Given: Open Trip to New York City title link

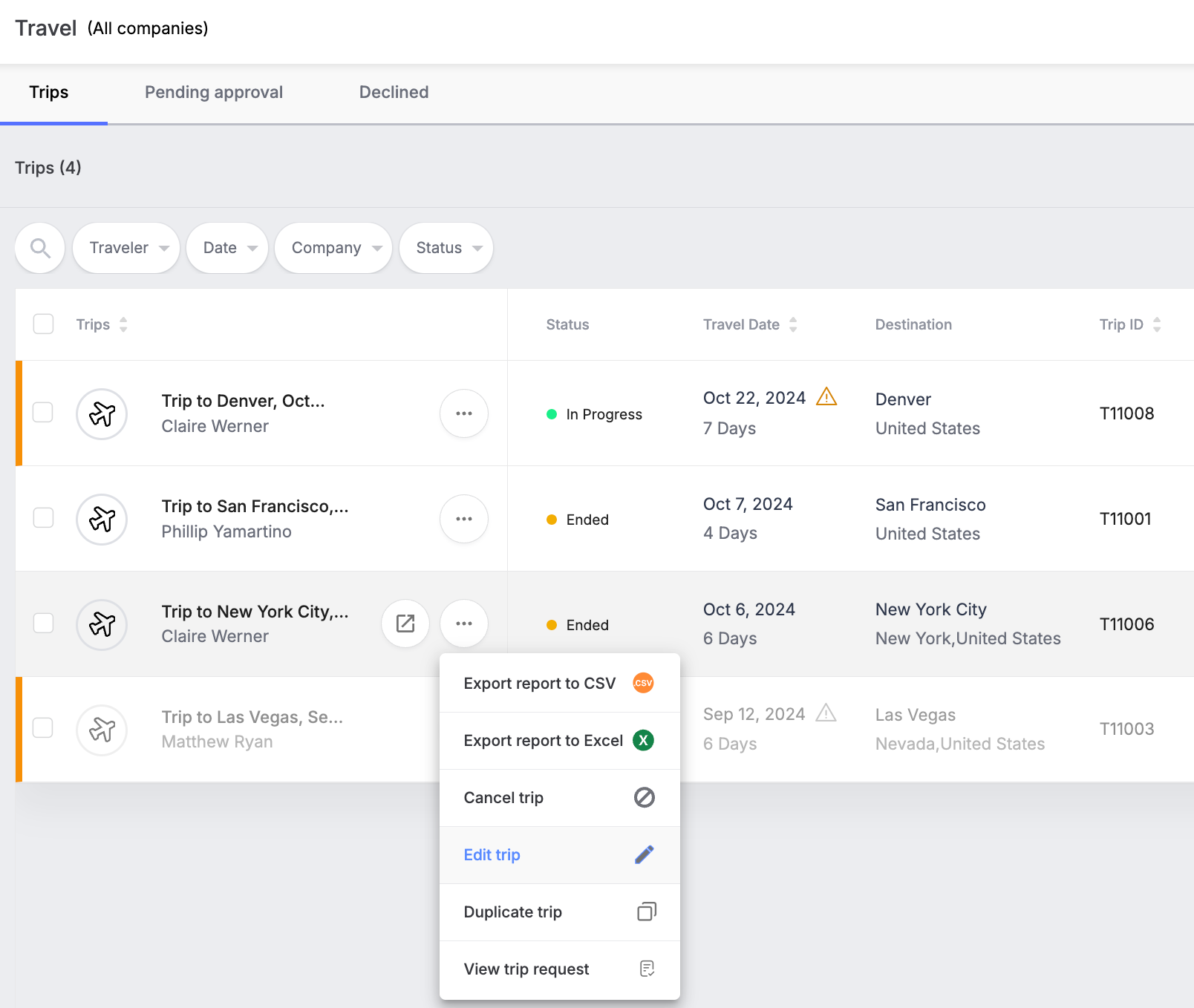Looking at the screenshot, I should [x=255, y=612].
